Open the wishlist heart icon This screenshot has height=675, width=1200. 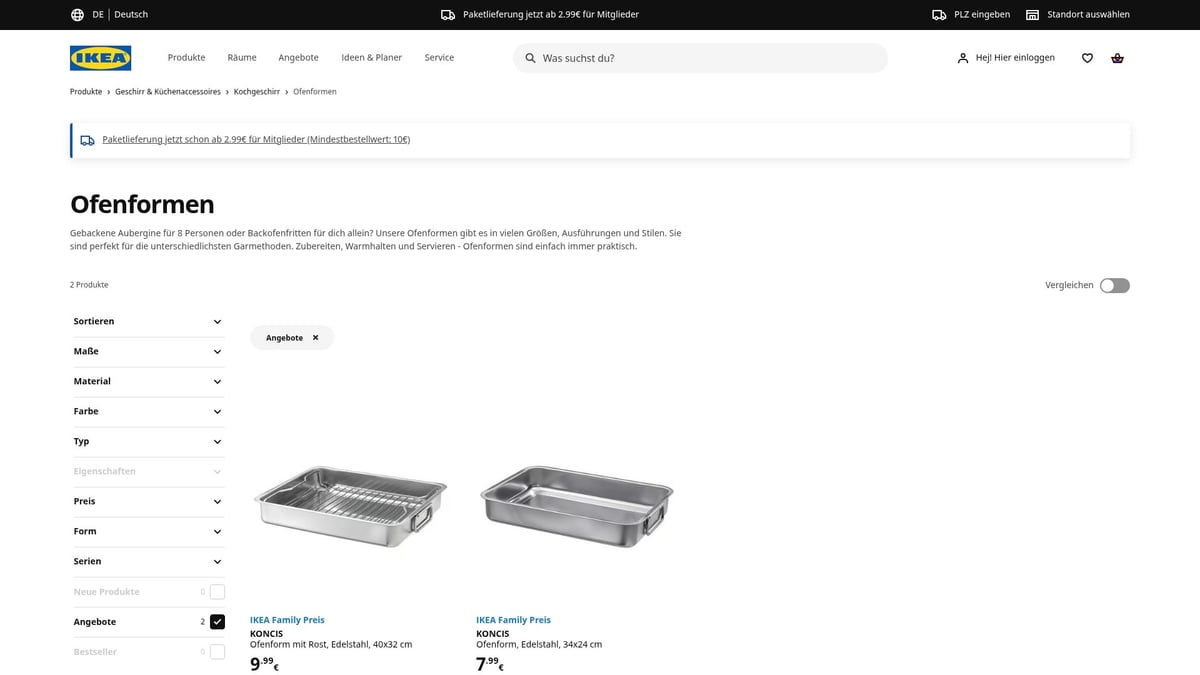click(x=1086, y=58)
